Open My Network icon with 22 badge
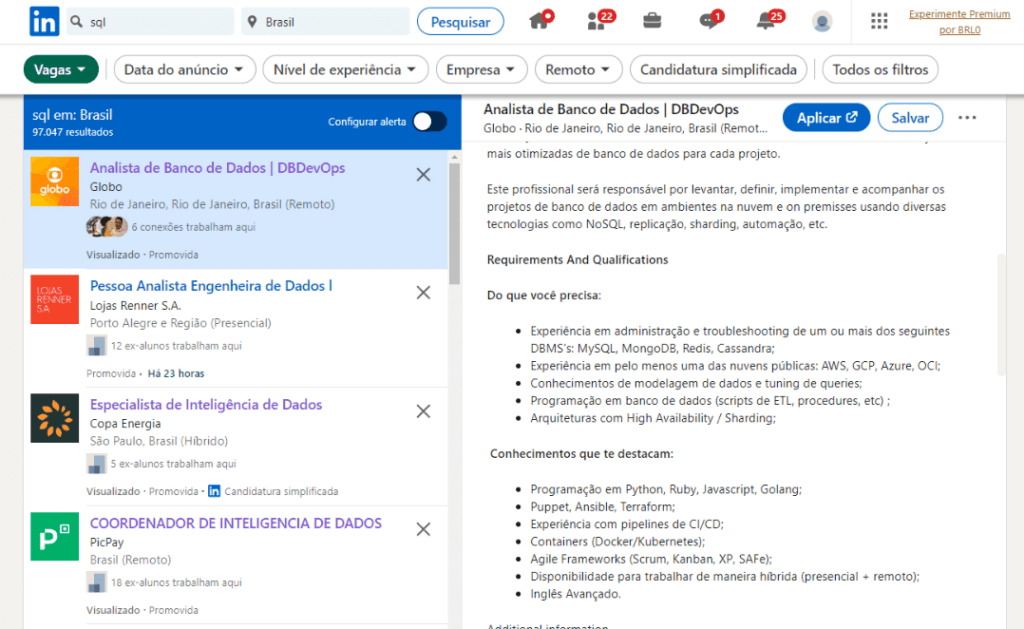Screen dimensions: 1024x629 pyautogui.click(x=598, y=20)
